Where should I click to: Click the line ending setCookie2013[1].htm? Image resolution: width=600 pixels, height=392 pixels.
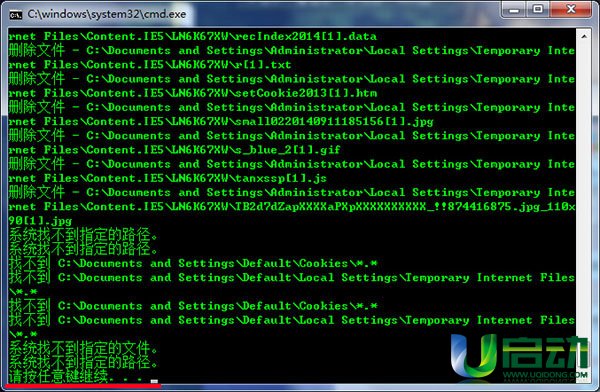click(192, 93)
